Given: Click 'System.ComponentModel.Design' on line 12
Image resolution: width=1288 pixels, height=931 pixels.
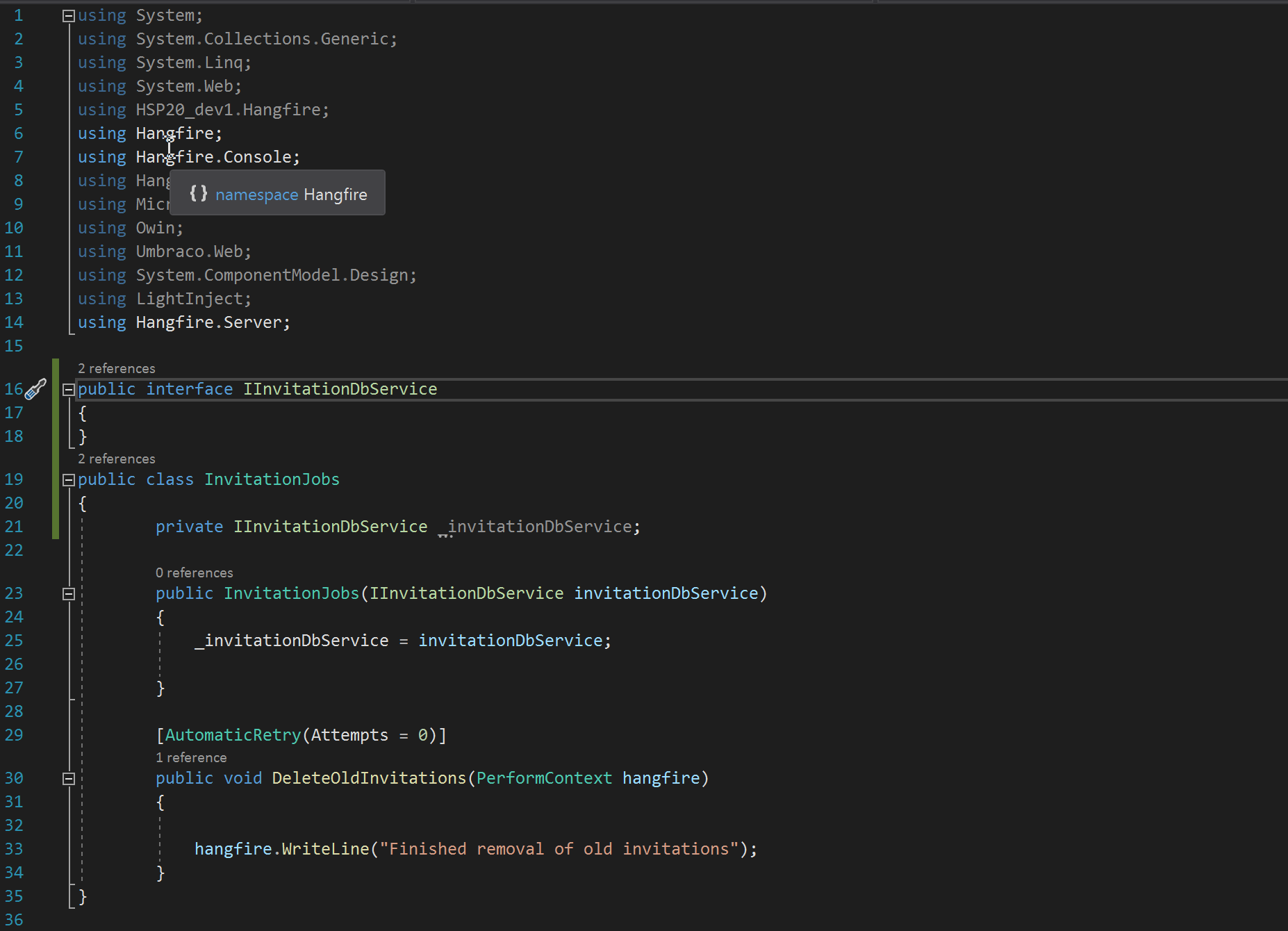Looking at the screenshot, I should tap(272, 275).
